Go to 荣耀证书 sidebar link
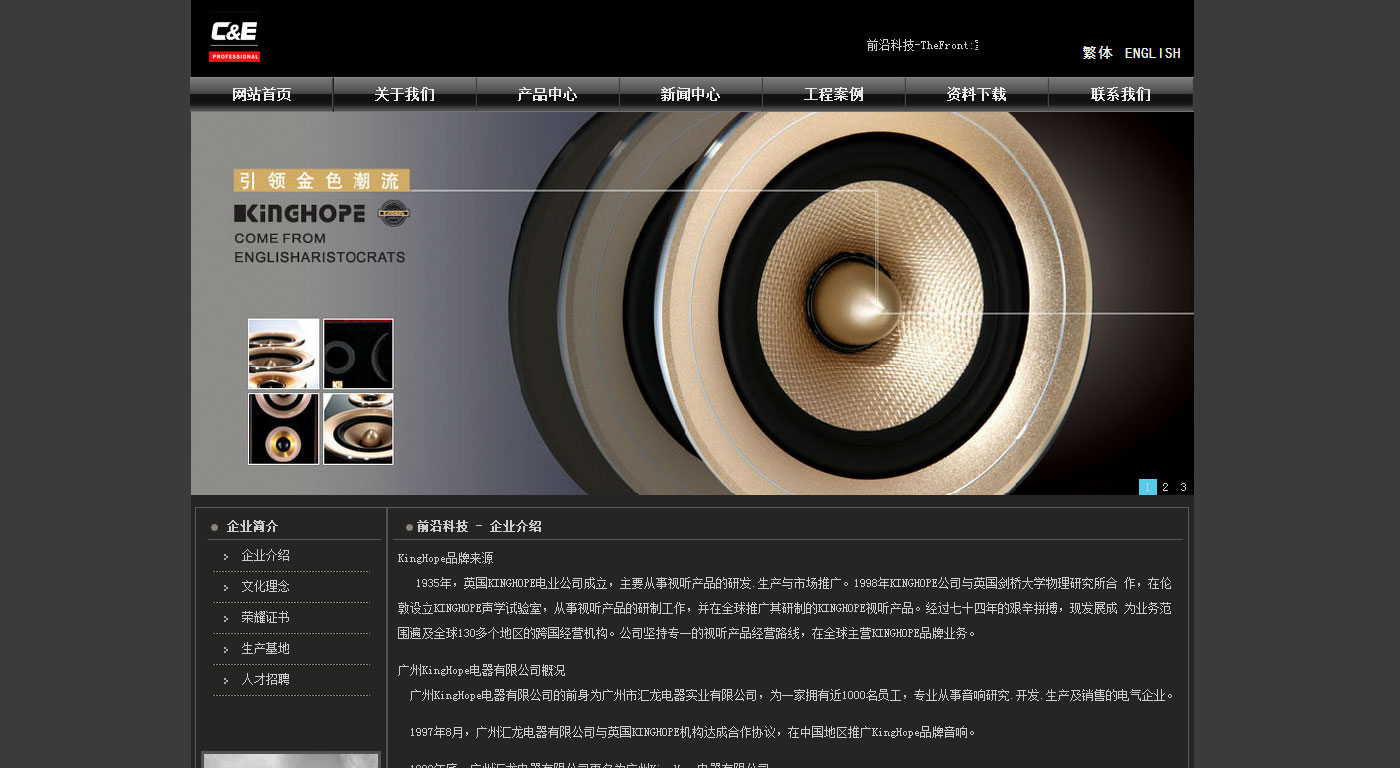Viewport: 1400px width, 768px height. 265,618
